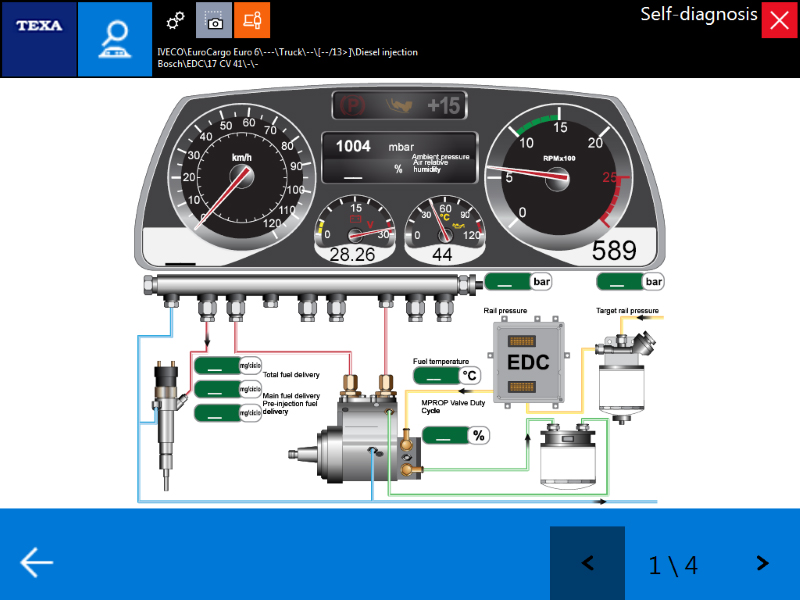Click the EDC control unit icon
Viewport: 800px width, 600px height.
528,362
